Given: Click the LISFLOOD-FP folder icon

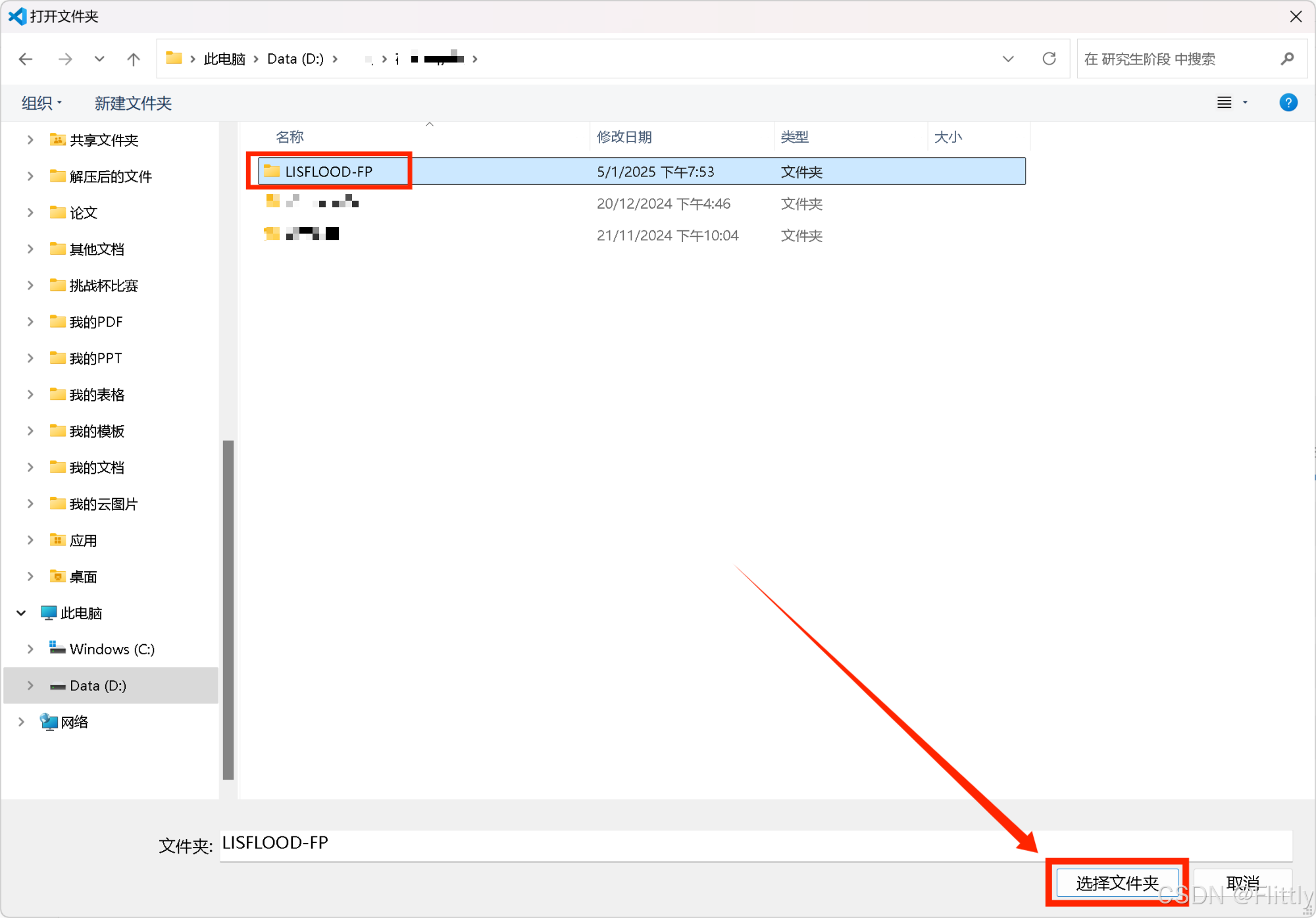Looking at the screenshot, I should (272, 171).
